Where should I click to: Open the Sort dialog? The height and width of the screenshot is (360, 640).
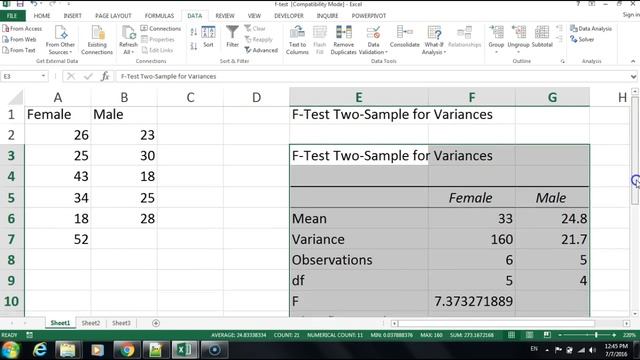click(208, 37)
